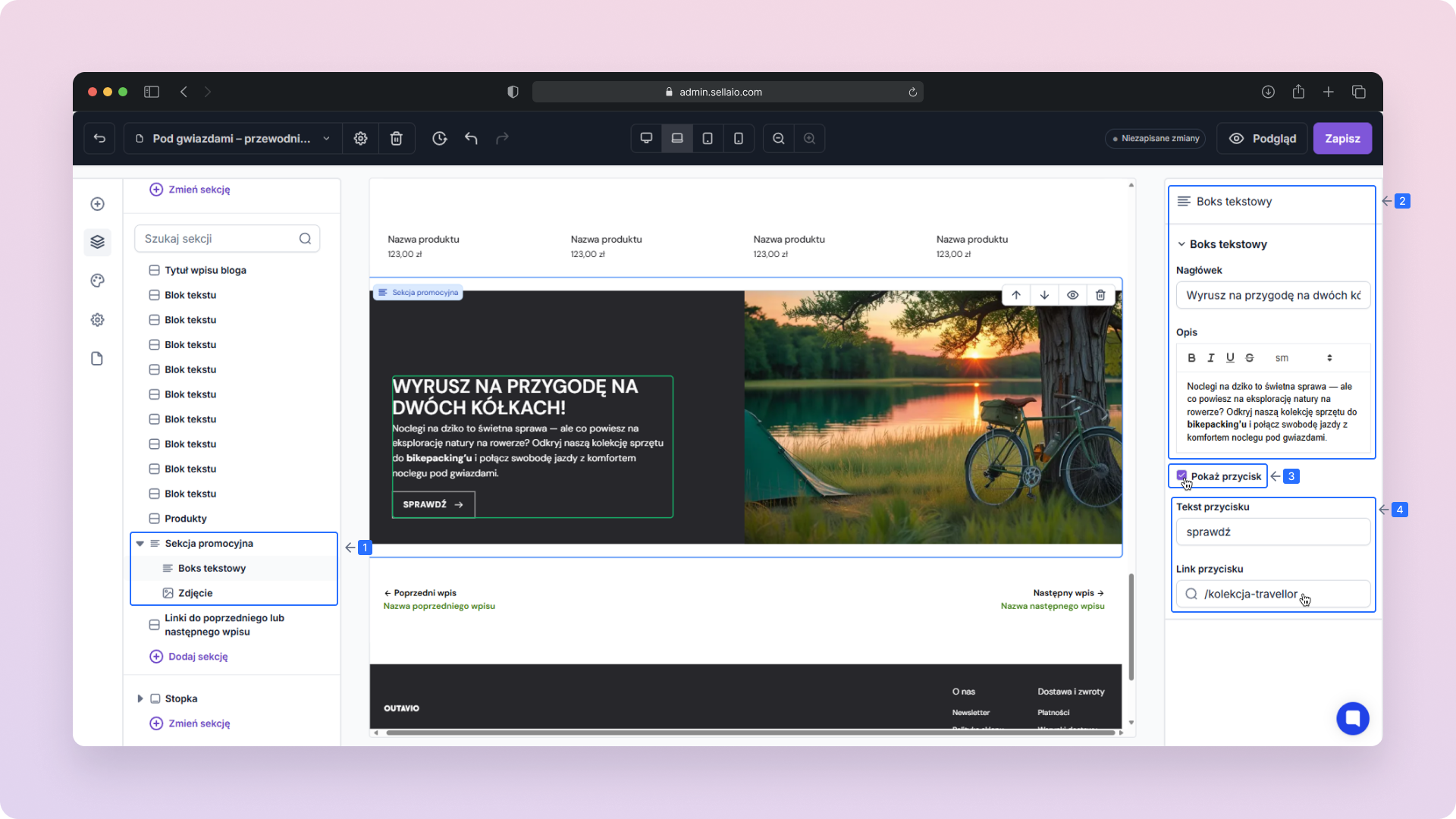Open the color palette theme settings
Image resolution: width=1456 pixels, height=819 pixels.
pos(97,281)
